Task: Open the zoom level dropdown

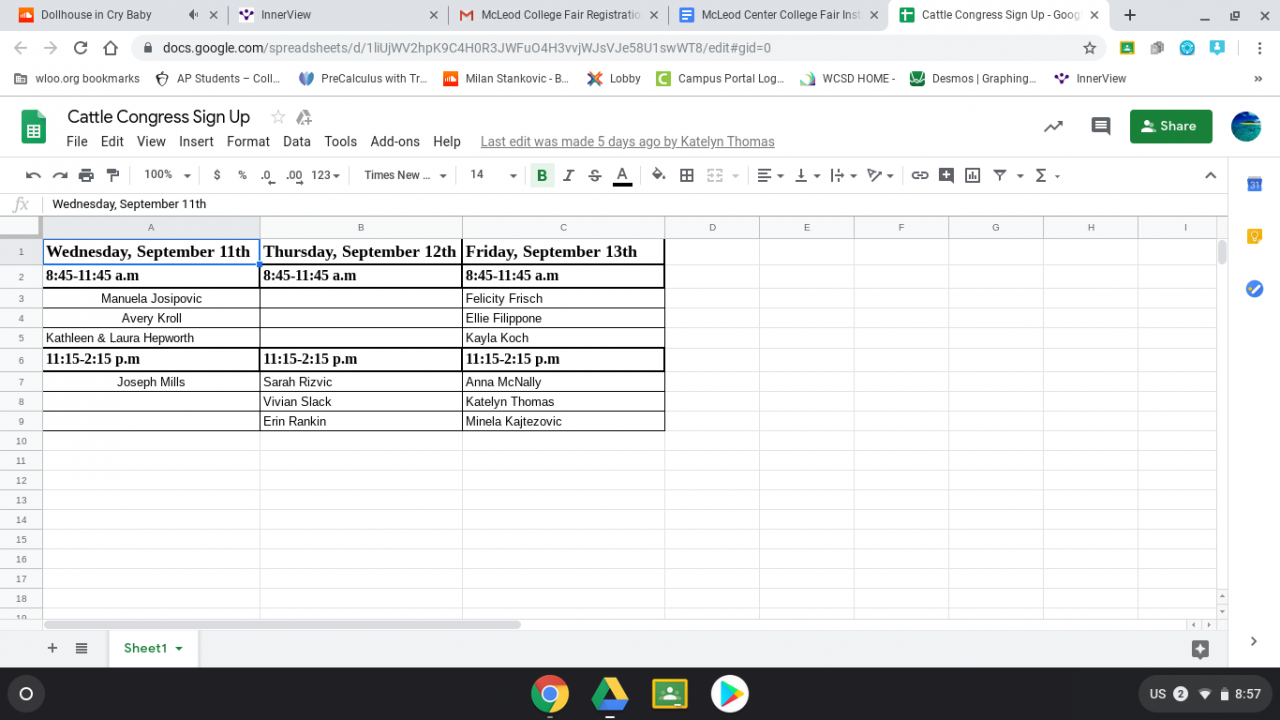Action: click(167, 175)
